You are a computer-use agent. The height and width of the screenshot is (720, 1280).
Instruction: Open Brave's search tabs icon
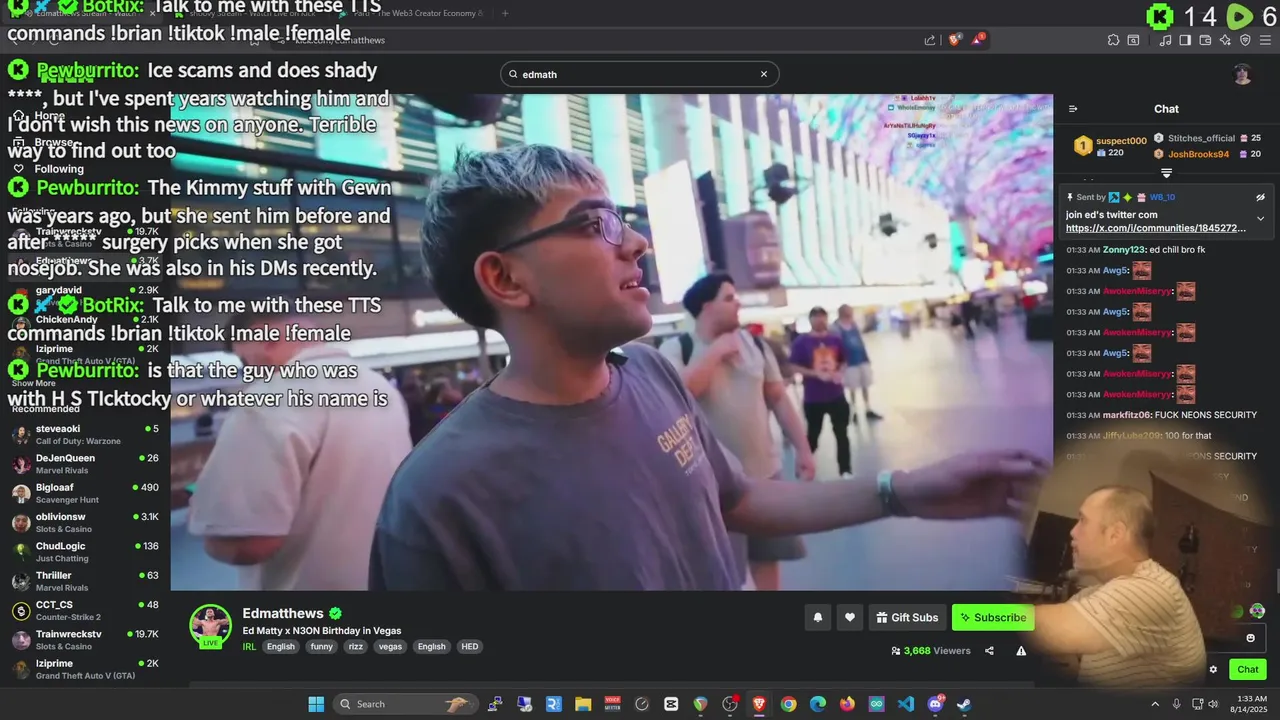coord(1133,40)
